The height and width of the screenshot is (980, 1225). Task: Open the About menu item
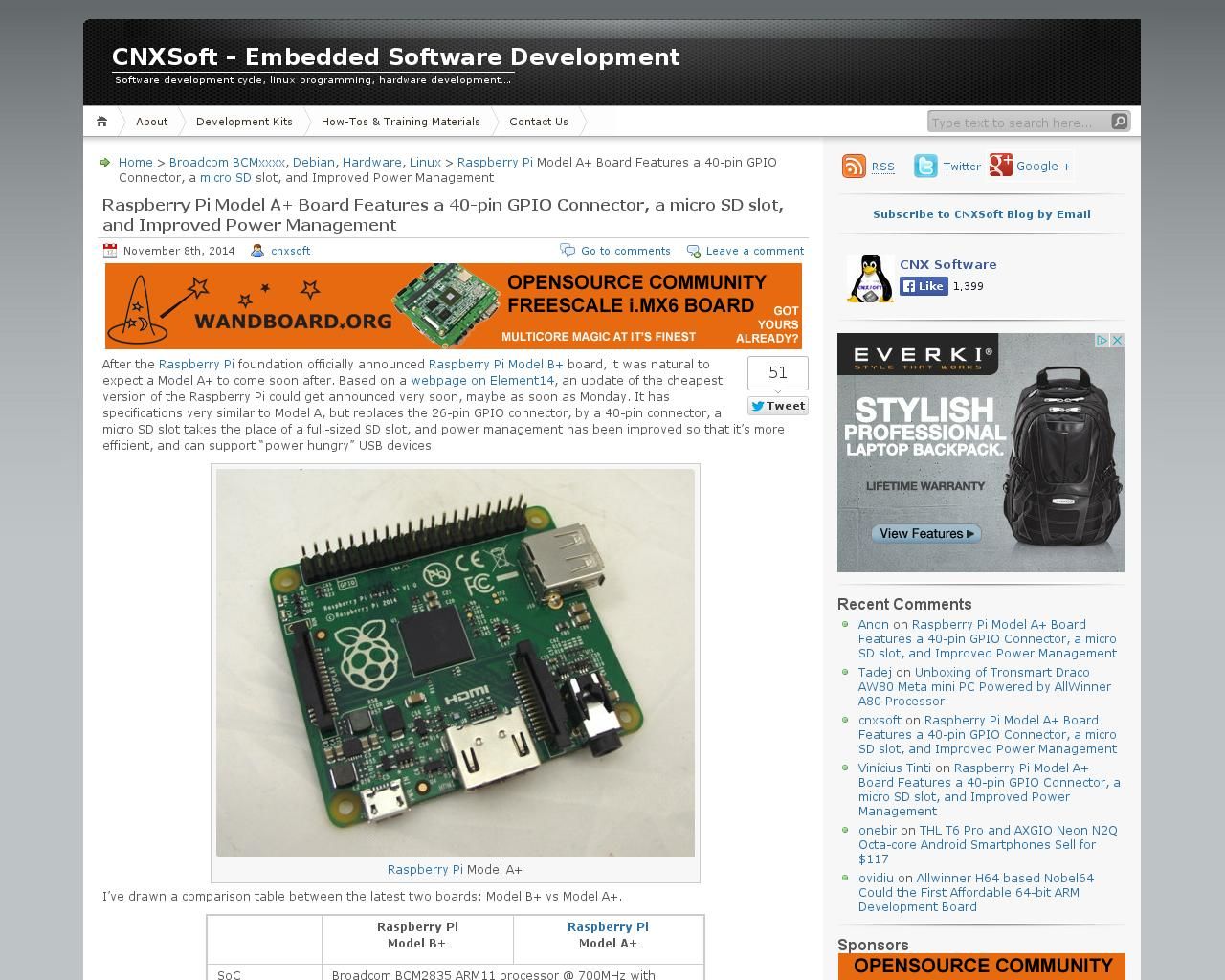(151, 122)
